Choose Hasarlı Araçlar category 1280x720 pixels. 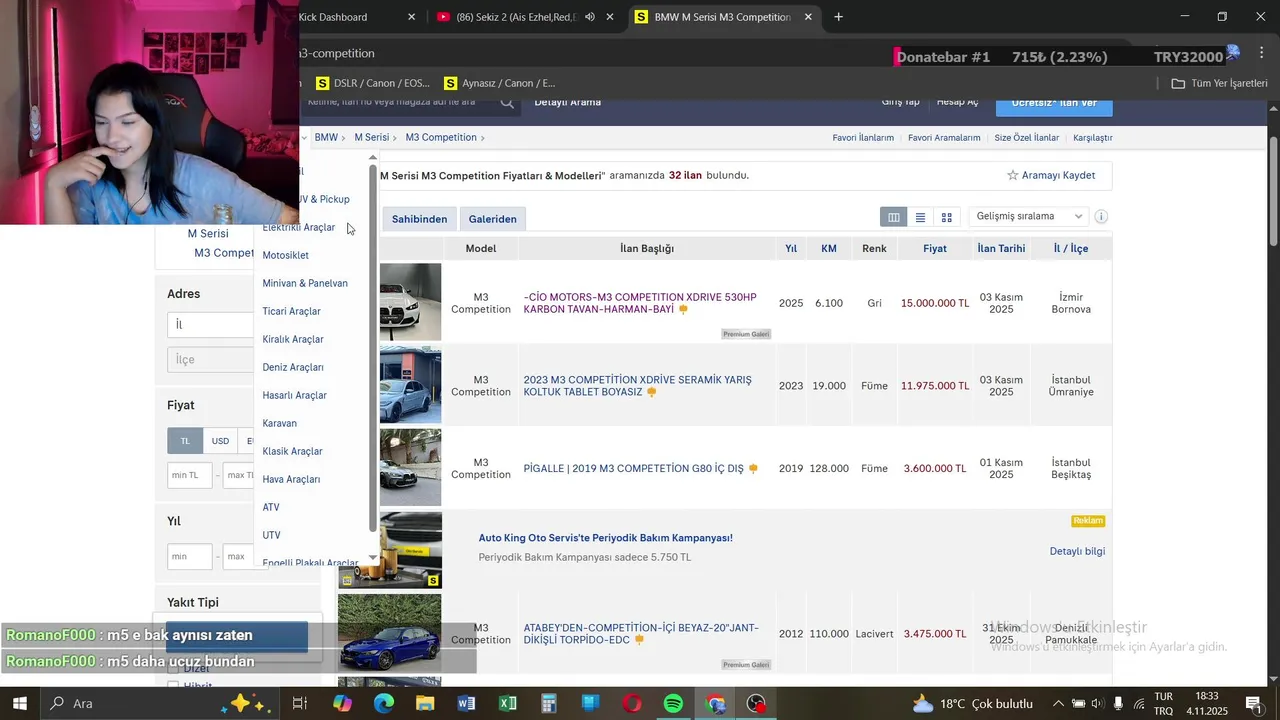295,396
